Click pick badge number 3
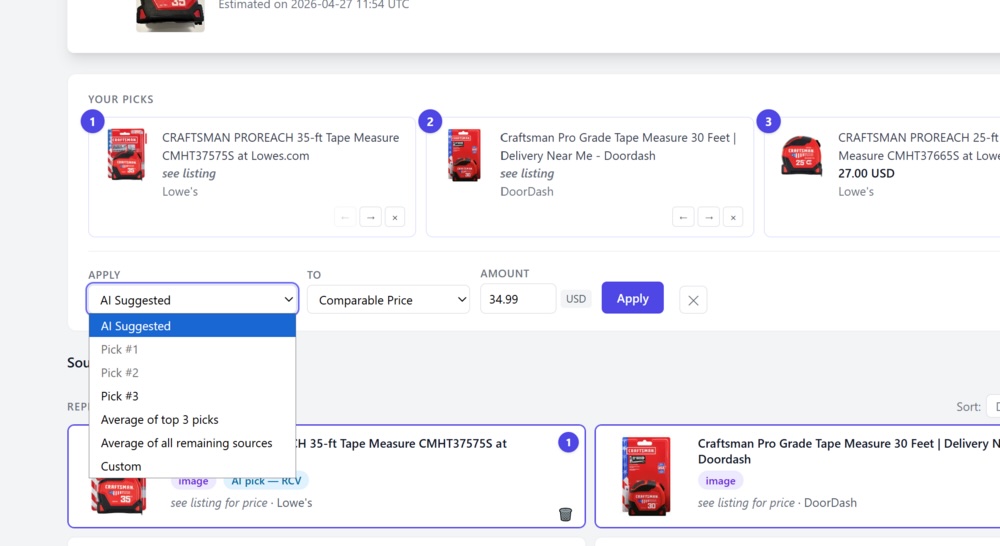Image resolution: width=1000 pixels, height=546 pixels. pos(768,121)
